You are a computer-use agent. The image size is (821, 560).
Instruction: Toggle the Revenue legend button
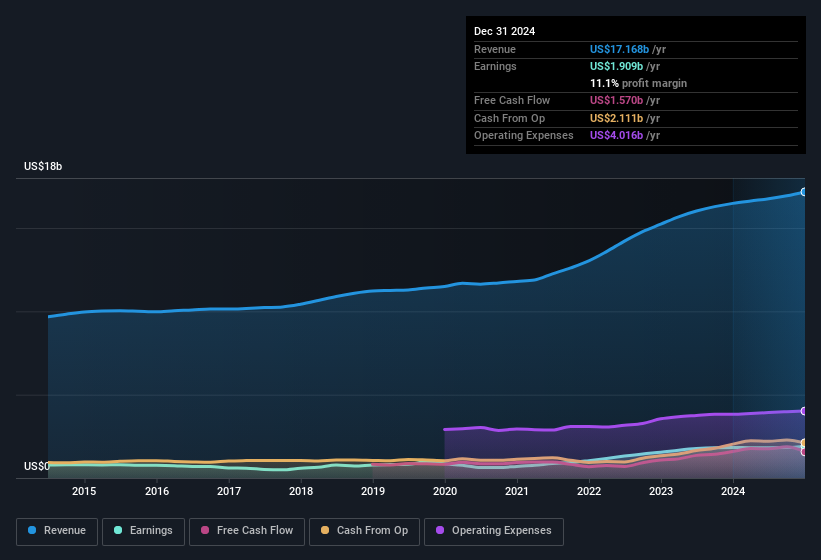click(57, 531)
